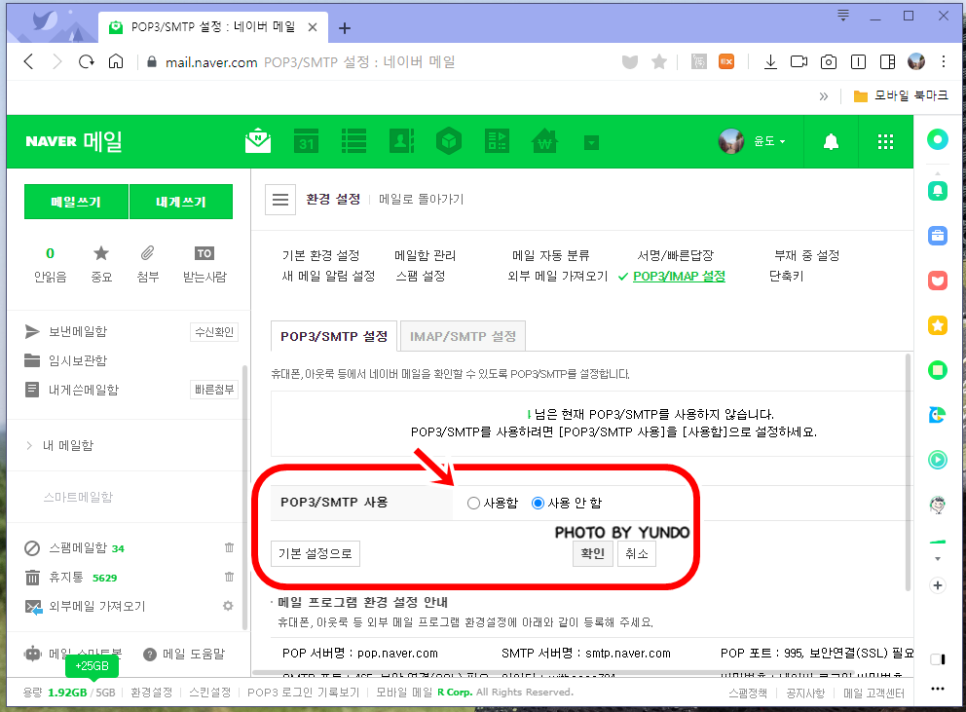Switch to IMAP/SMTP 설정 tab
This screenshot has height=712, width=966.
[463, 336]
